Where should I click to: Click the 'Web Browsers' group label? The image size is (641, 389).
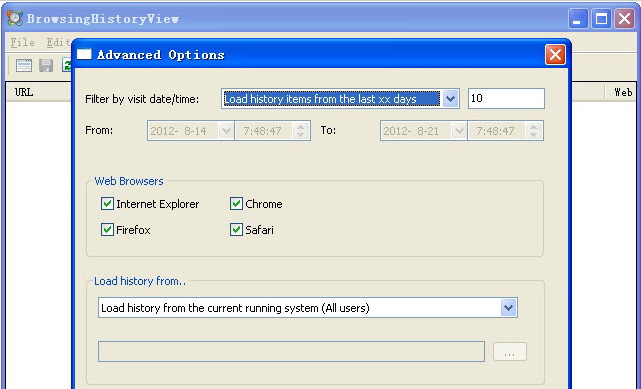tap(129, 181)
